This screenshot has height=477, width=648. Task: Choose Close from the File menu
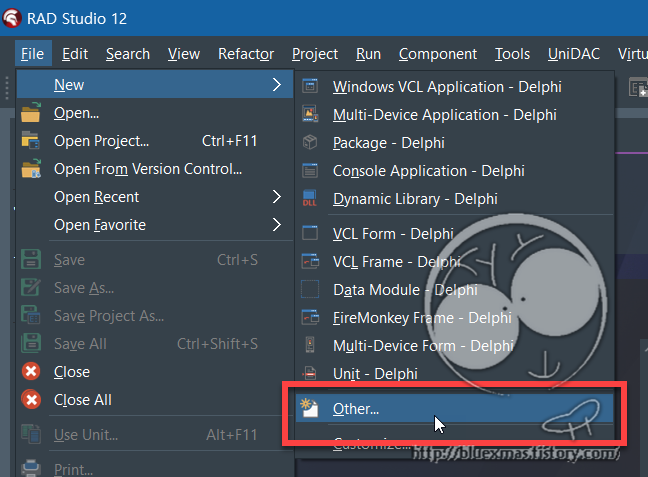pos(155,372)
